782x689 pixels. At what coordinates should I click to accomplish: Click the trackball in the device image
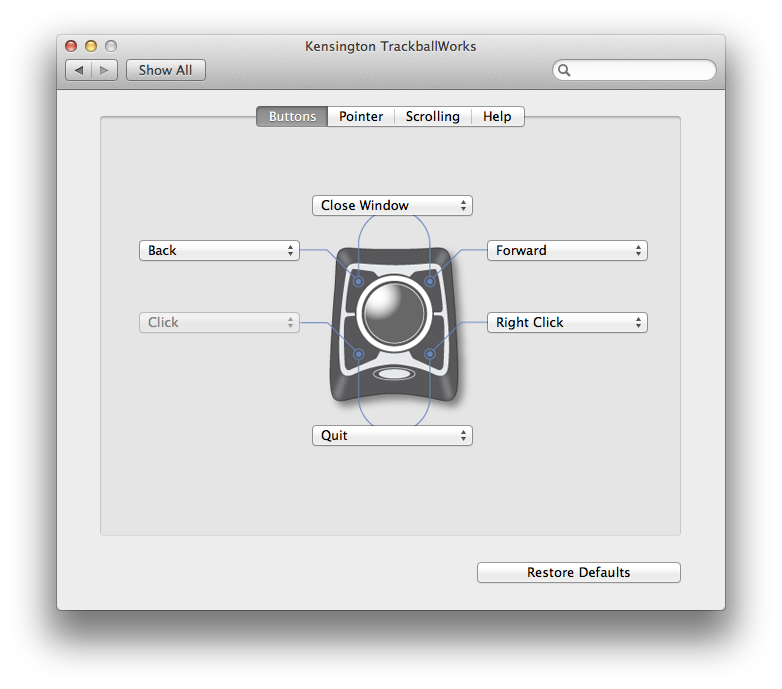[394, 313]
